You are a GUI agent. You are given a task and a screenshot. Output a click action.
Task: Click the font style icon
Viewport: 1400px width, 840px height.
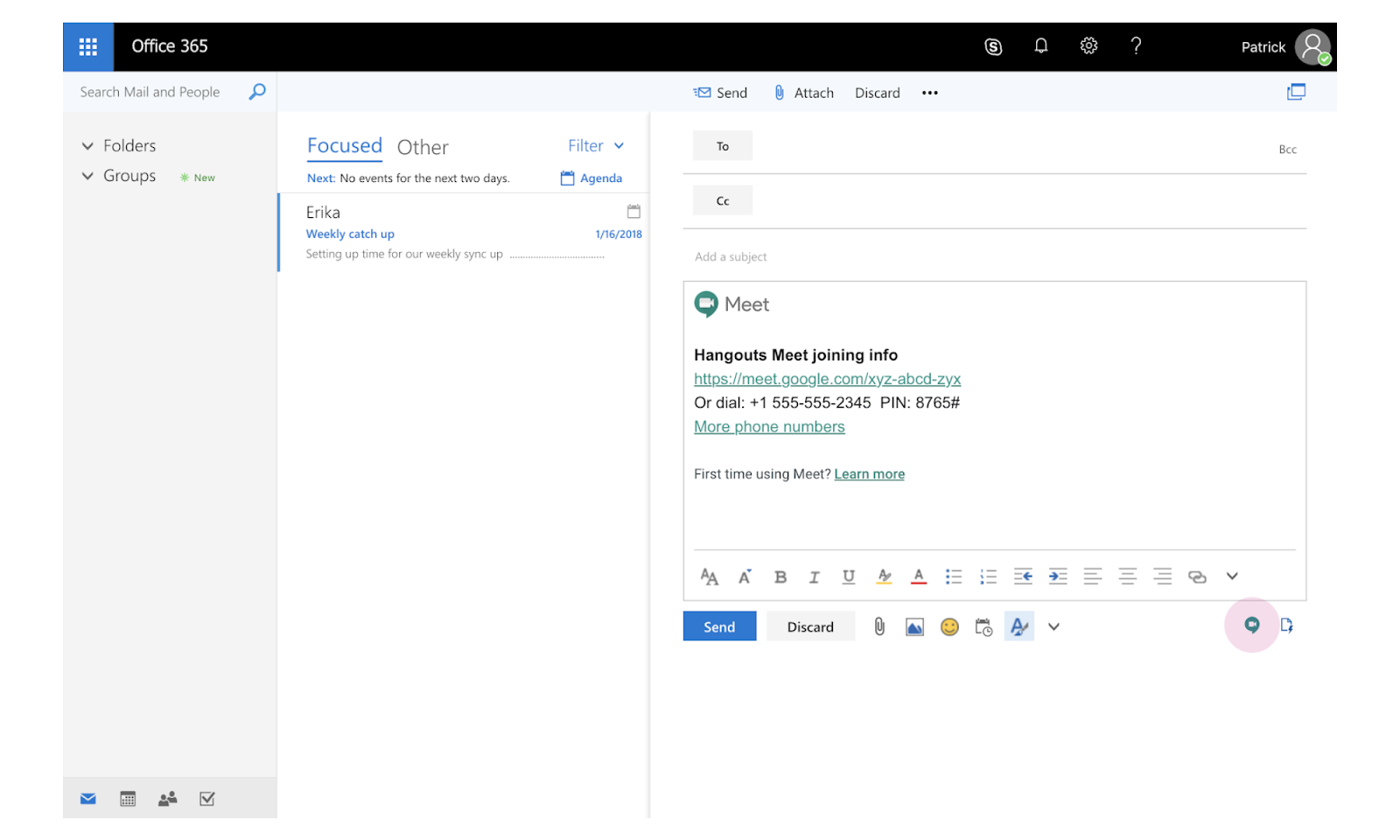click(x=745, y=577)
